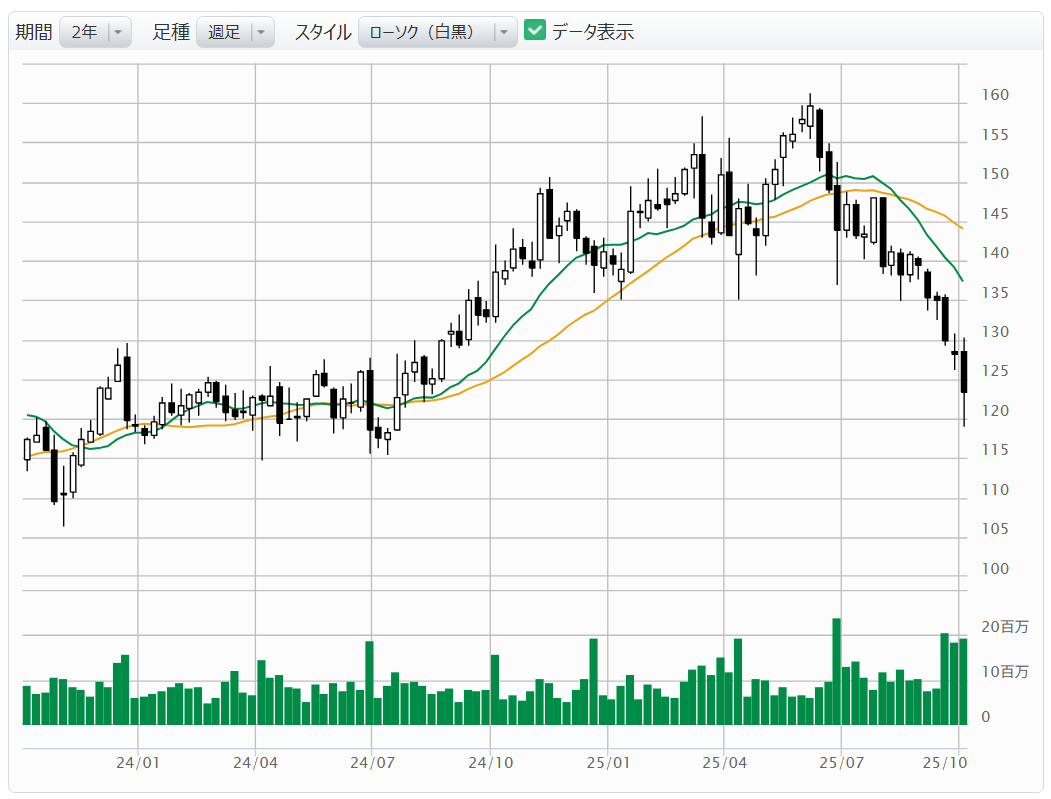The image size is (1051, 799).
Task: Click the tallest green volume bar
Action: pos(836,671)
